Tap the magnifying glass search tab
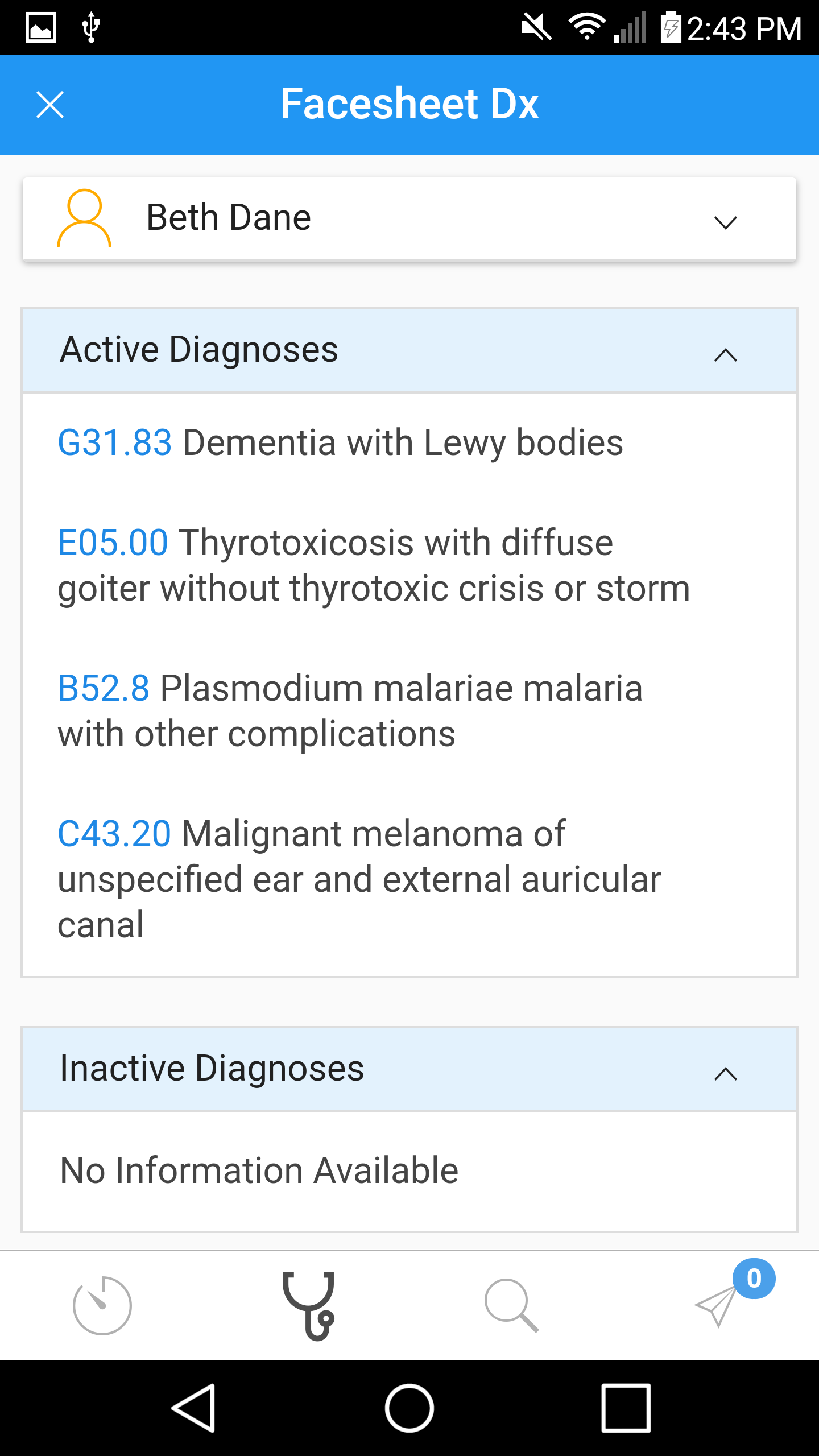Viewport: 819px width, 1456px height. 511,1305
